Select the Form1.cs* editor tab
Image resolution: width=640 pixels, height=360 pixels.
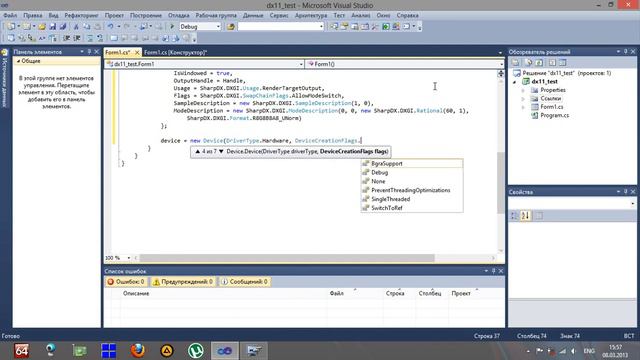[x=118, y=52]
